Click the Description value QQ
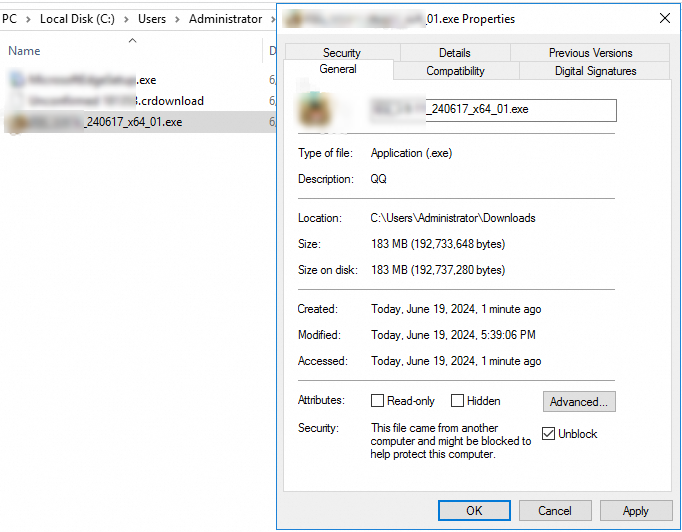The image size is (682, 532). click(x=378, y=179)
